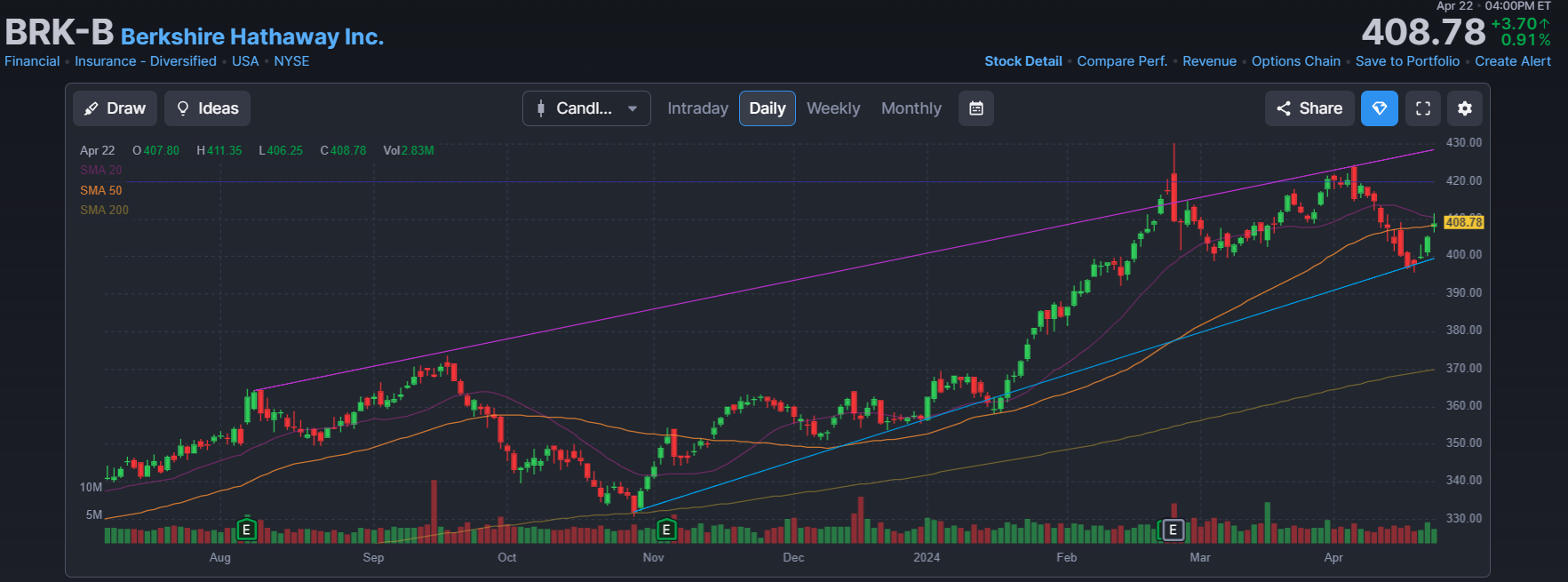Screen dimensions: 1568x582
Task: Toggle the SMA 50 indicator label
Action: (x=100, y=190)
